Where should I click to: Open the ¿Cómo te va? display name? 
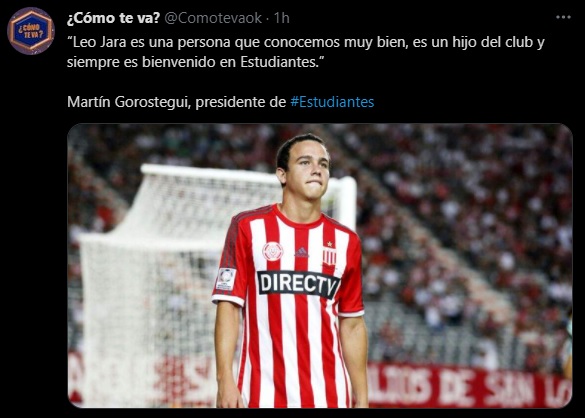point(113,18)
